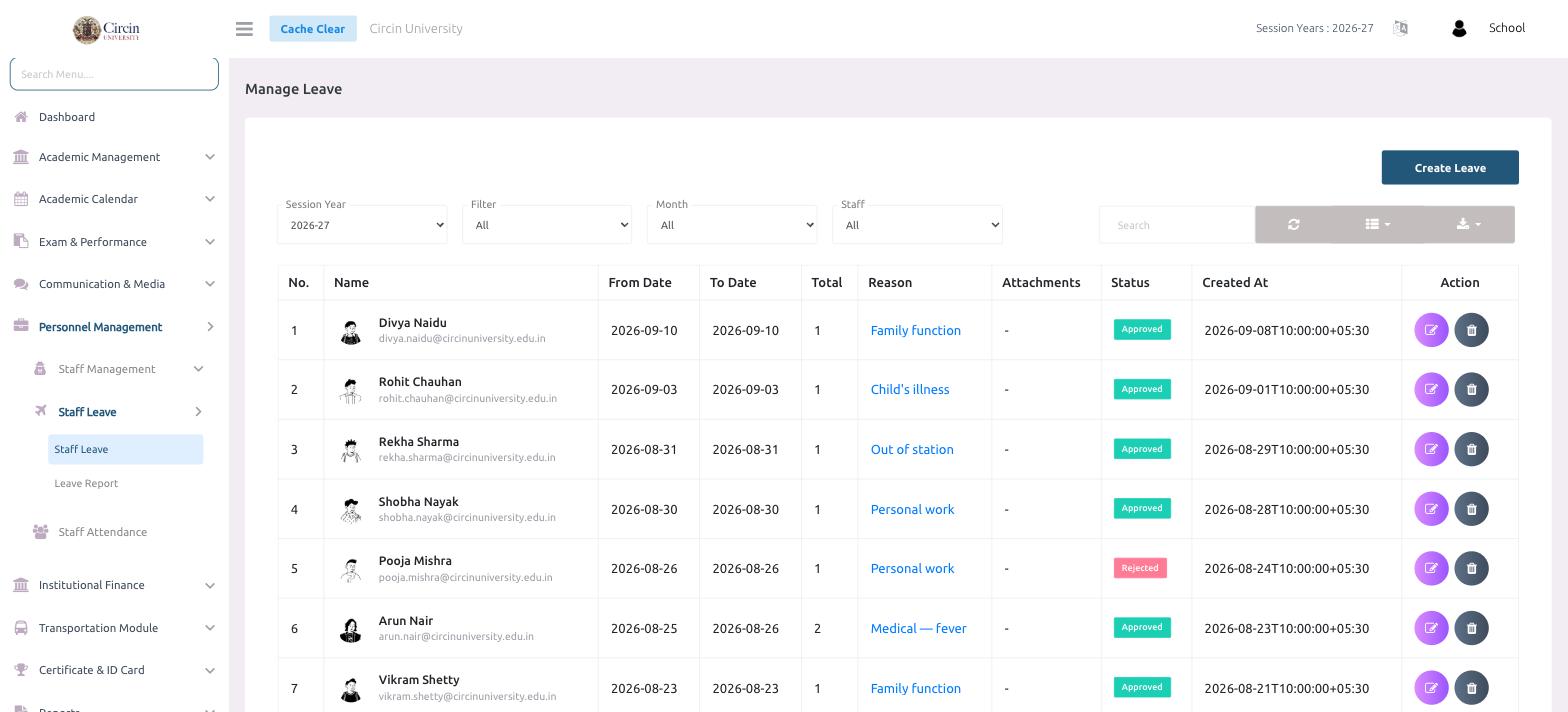This screenshot has height=712, width=1568.
Task: Open the user profile avatar icon
Action: coord(1459,28)
